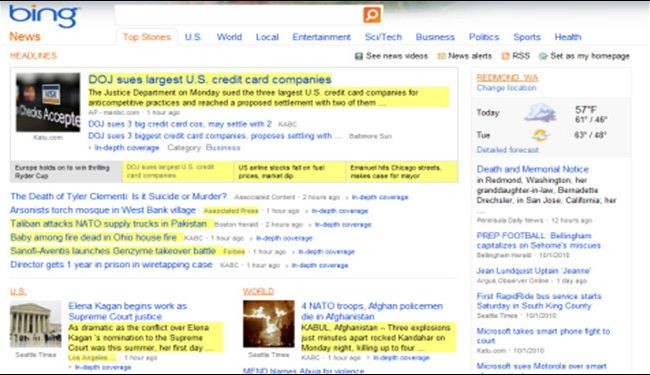This screenshot has height=375, width=650.
Task: Click the orange search magnifier button
Action: click(372, 15)
